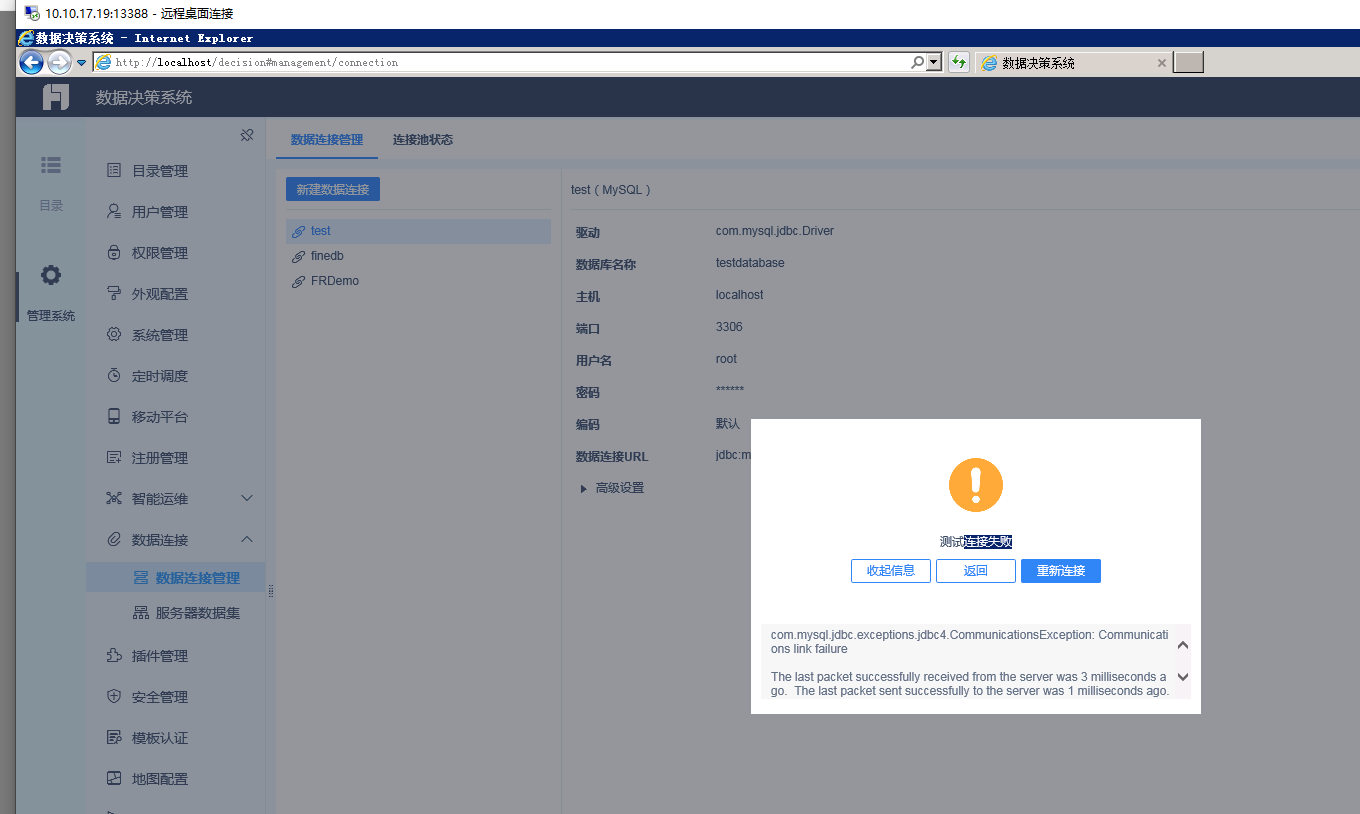Click the error message scroll down arrow
This screenshot has height=814, width=1360.
click(x=1183, y=677)
